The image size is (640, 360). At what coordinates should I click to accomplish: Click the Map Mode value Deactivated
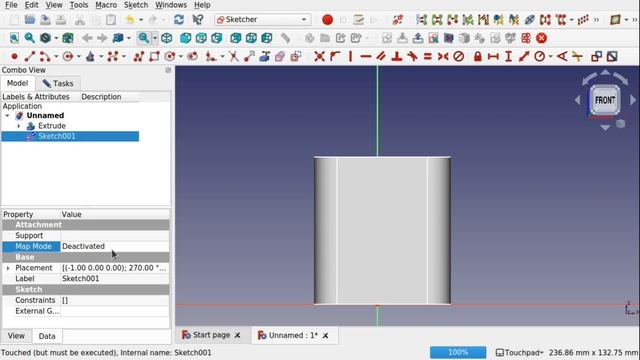tap(115, 247)
